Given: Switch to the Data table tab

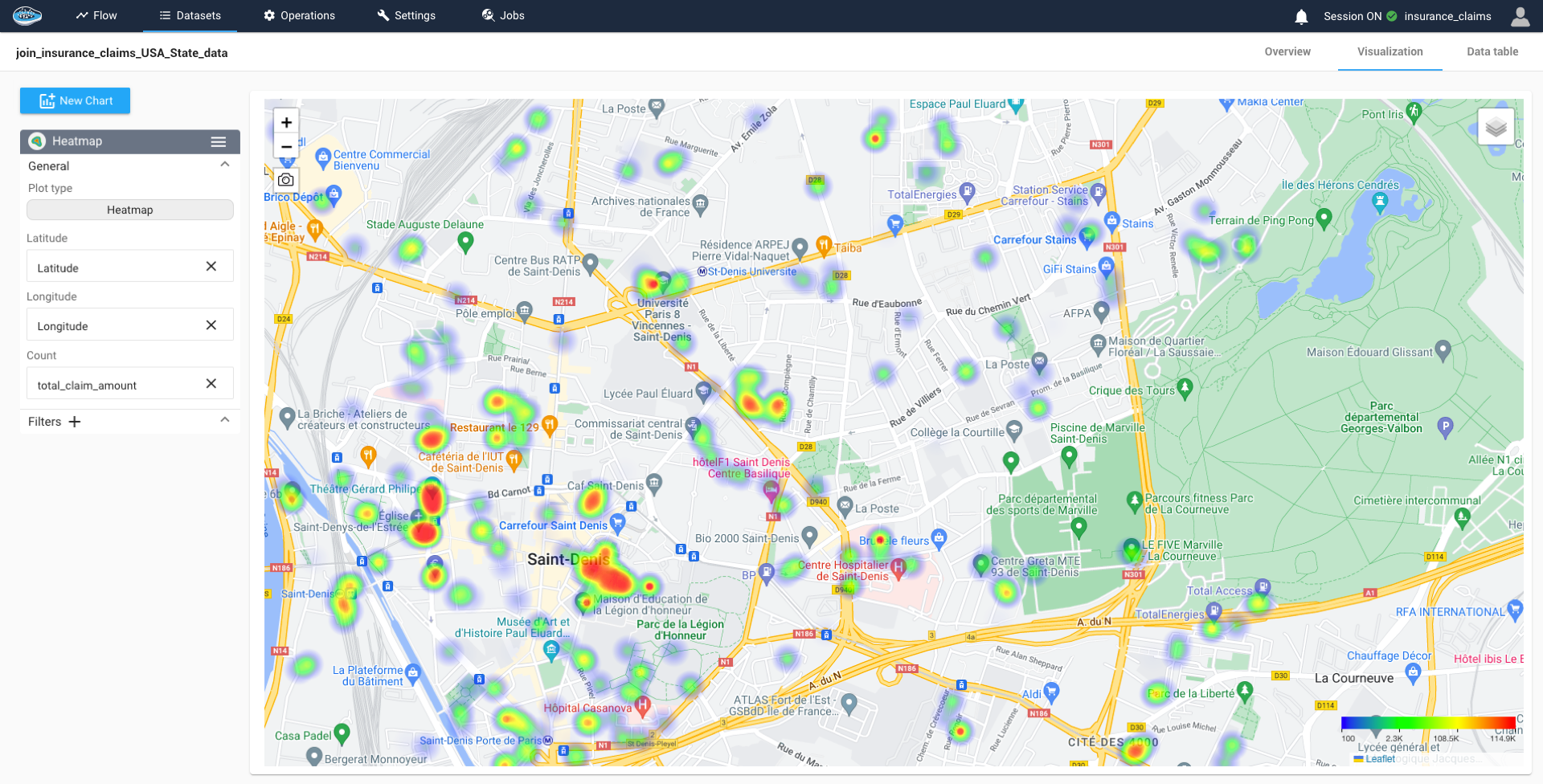Looking at the screenshot, I should (1492, 51).
